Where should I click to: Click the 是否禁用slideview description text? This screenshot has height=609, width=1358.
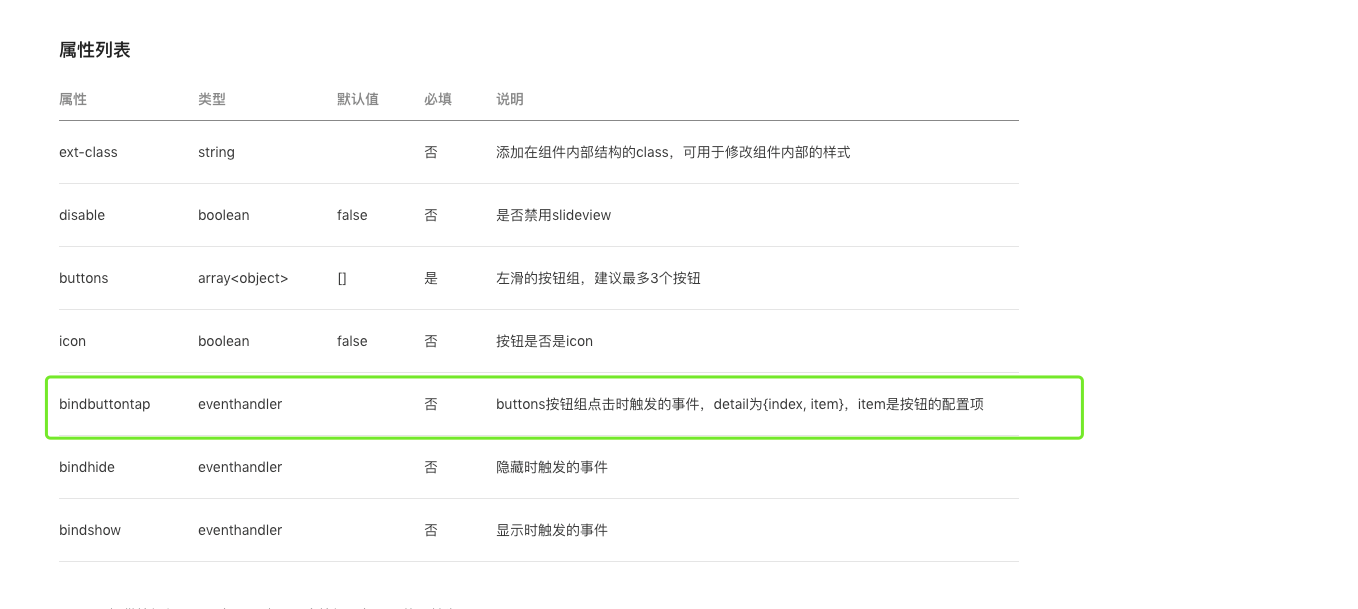pos(553,215)
